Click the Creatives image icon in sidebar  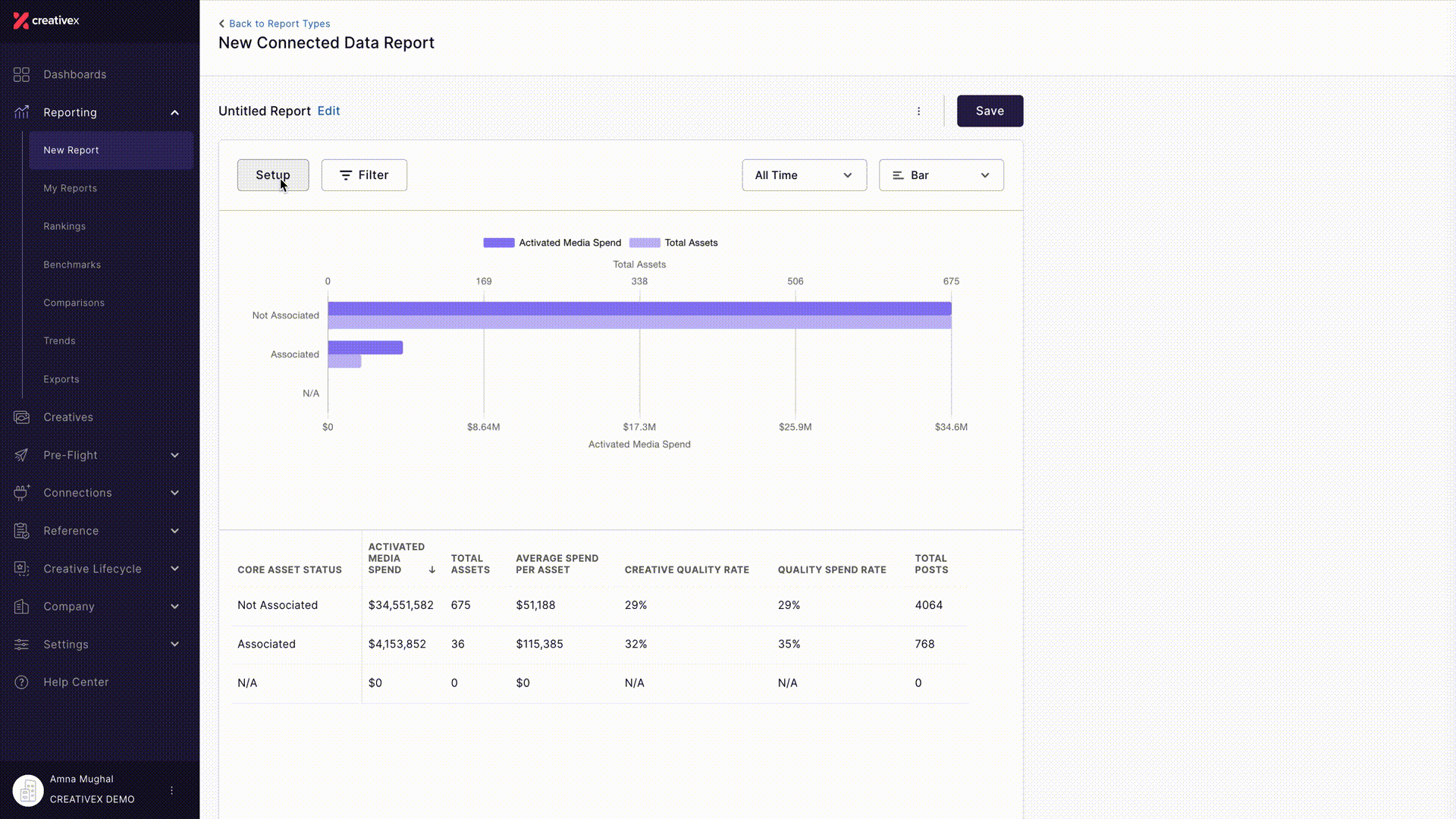tap(21, 417)
